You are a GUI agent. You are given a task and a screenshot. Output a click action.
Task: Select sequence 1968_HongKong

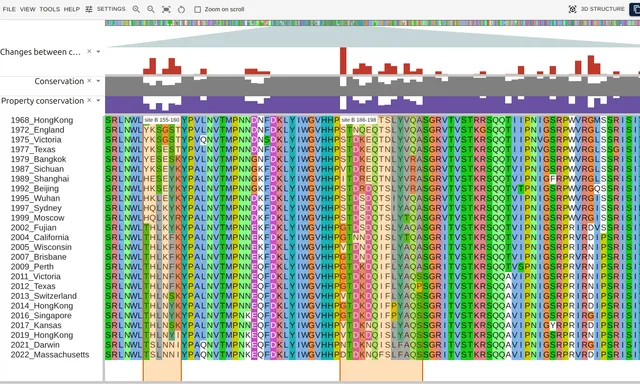click(x=42, y=120)
